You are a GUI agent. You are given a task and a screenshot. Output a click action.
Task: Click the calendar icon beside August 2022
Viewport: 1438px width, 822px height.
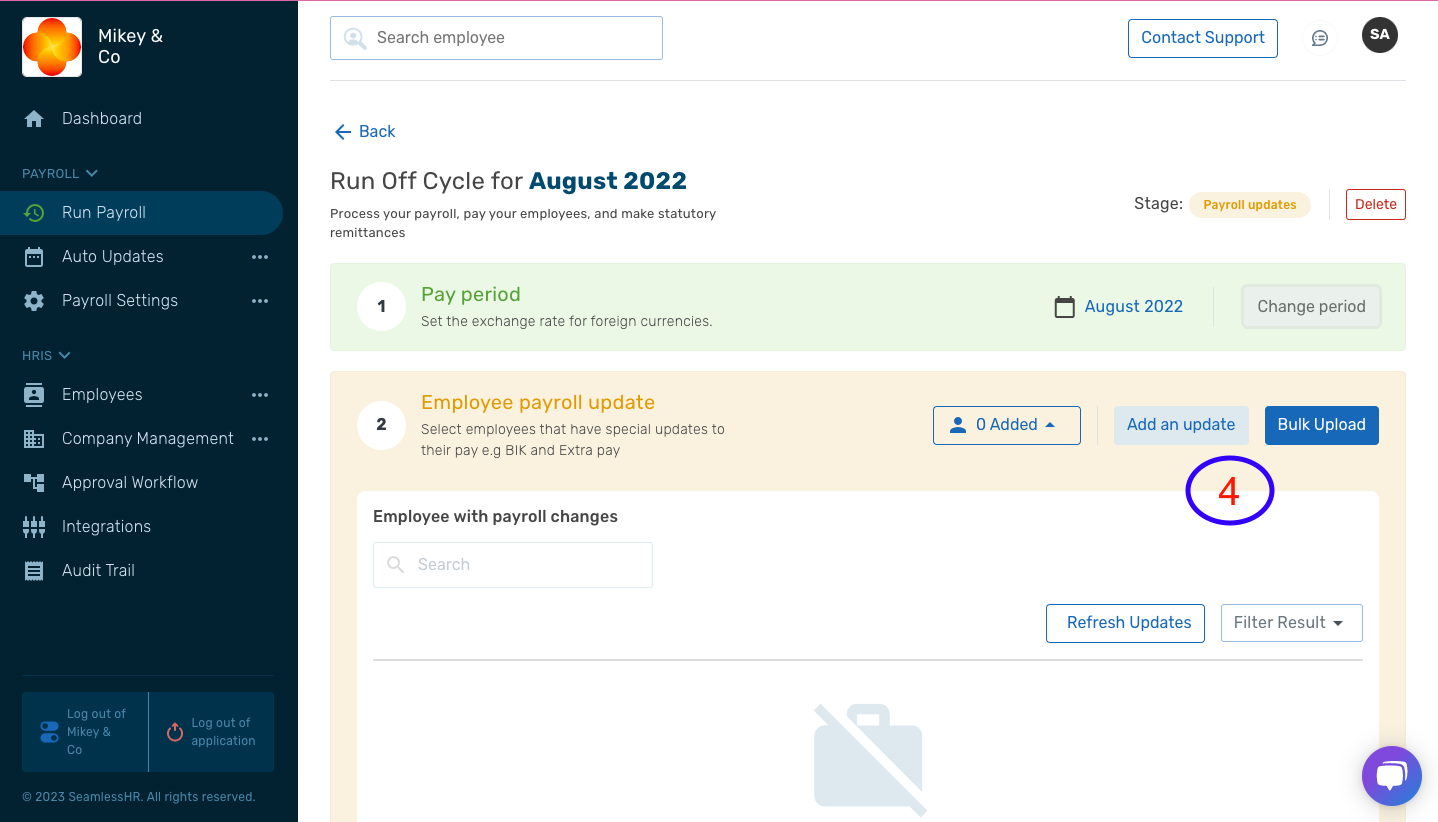point(1064,306)
